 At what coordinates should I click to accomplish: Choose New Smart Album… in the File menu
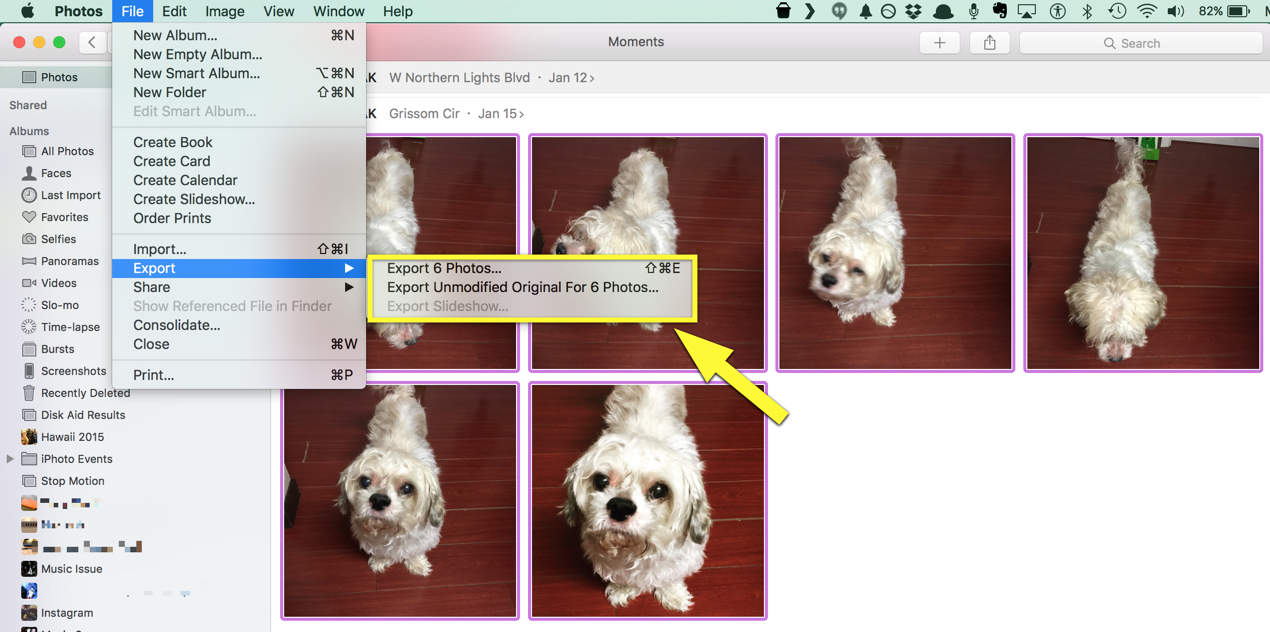pos(196,73)
